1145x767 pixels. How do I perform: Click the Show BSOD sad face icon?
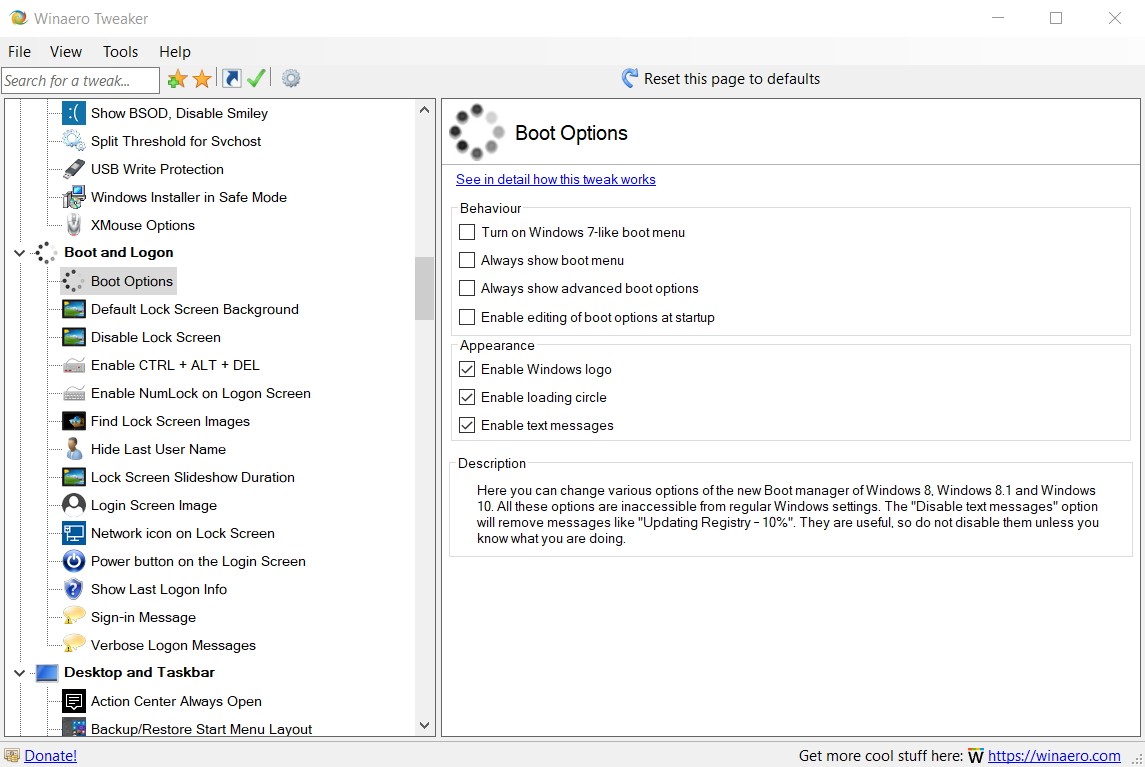point(74,113)
